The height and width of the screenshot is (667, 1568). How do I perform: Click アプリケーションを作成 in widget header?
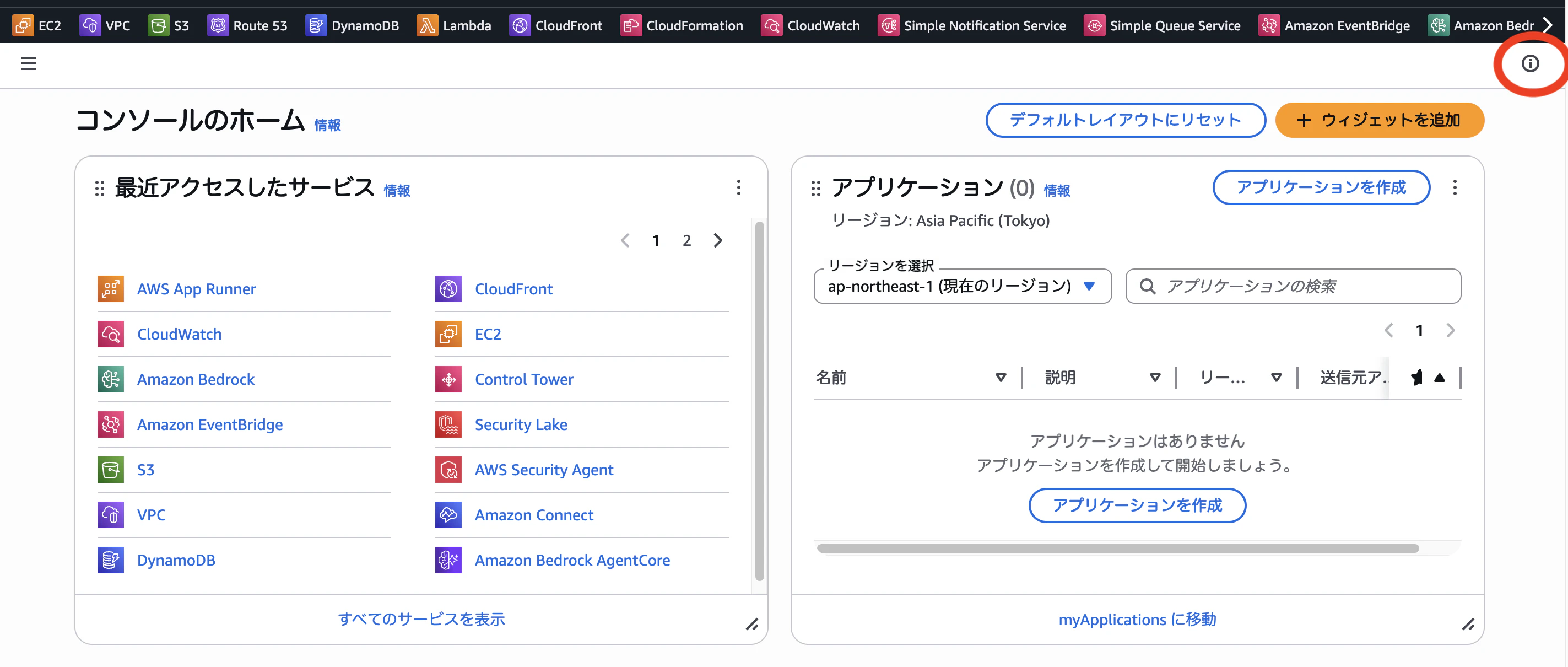[1322, 187]
